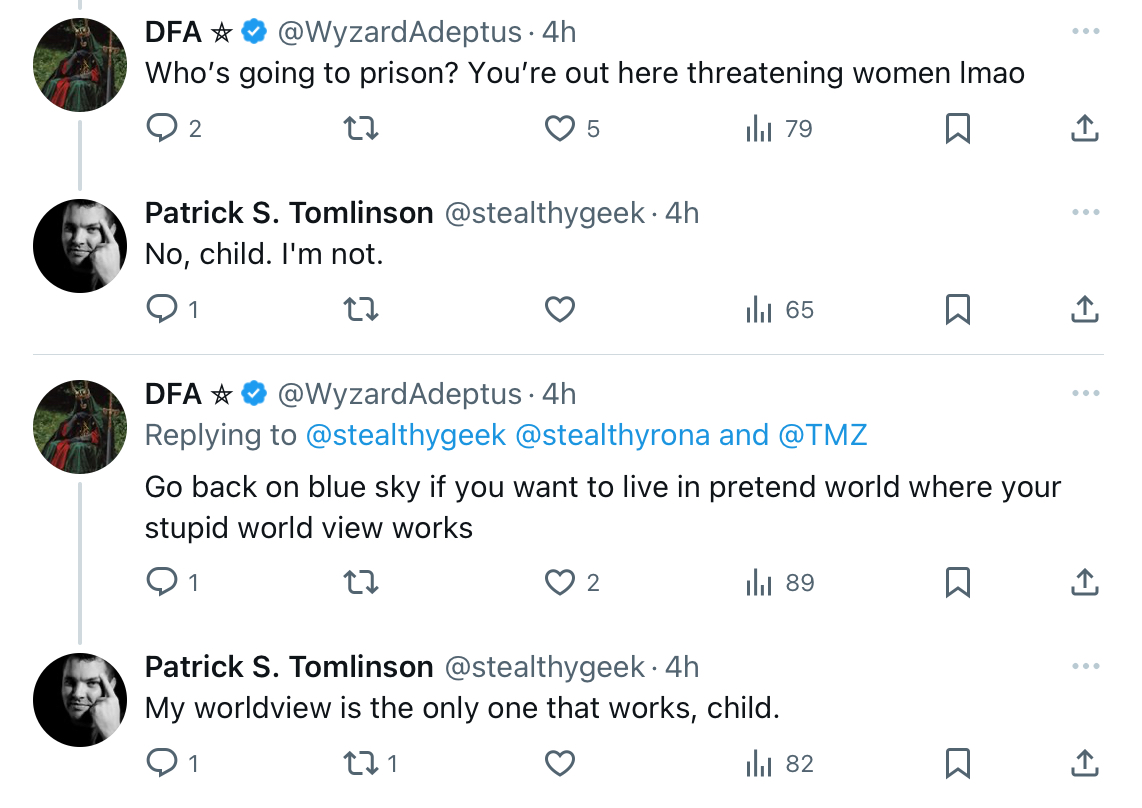Share the "Go back on blue sky" tweet
1142x808 pixels.
1084,583
